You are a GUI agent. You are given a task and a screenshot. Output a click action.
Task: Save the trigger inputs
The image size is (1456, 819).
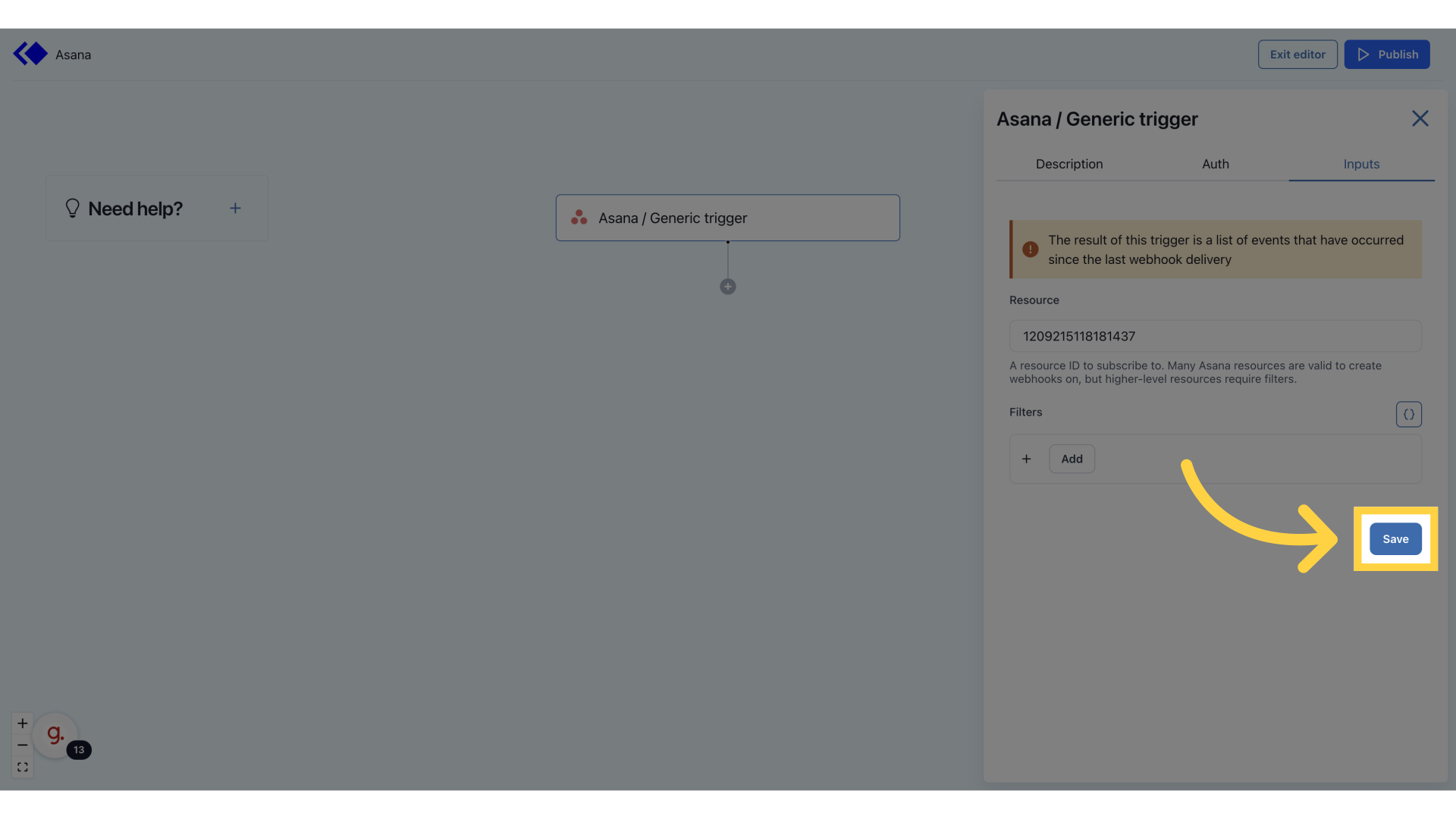point(1395,538)
